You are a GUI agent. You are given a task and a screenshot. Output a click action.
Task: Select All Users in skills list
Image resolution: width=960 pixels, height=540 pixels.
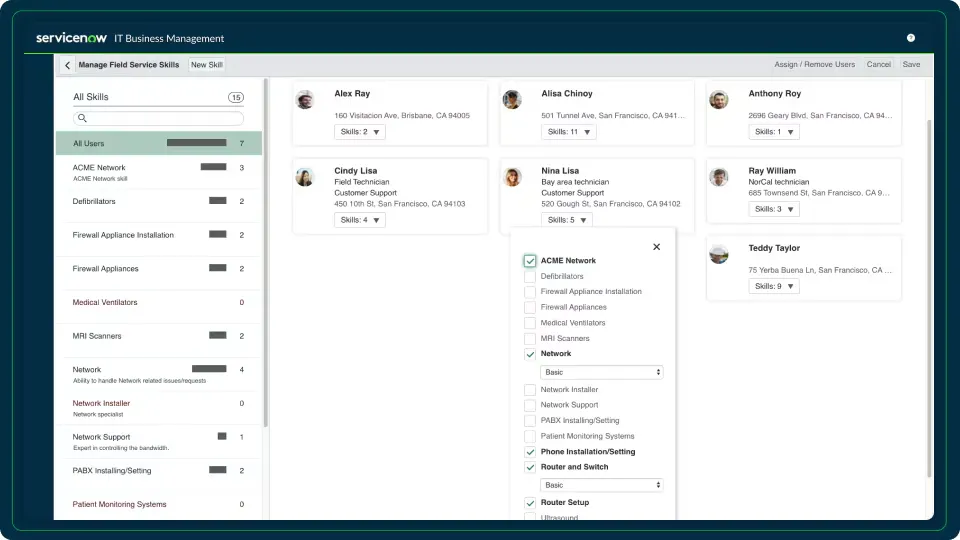click(x=159, y=143)
